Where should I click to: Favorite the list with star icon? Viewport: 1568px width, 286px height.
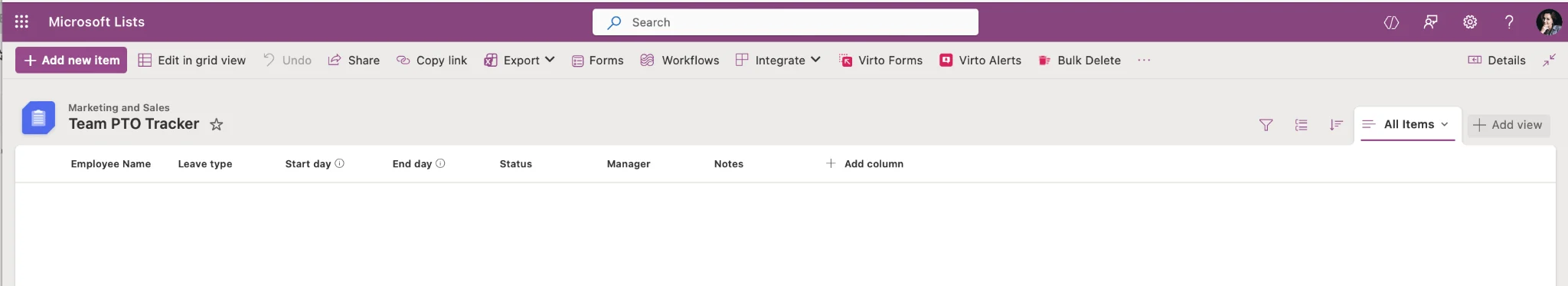click(x=217, y=124)
